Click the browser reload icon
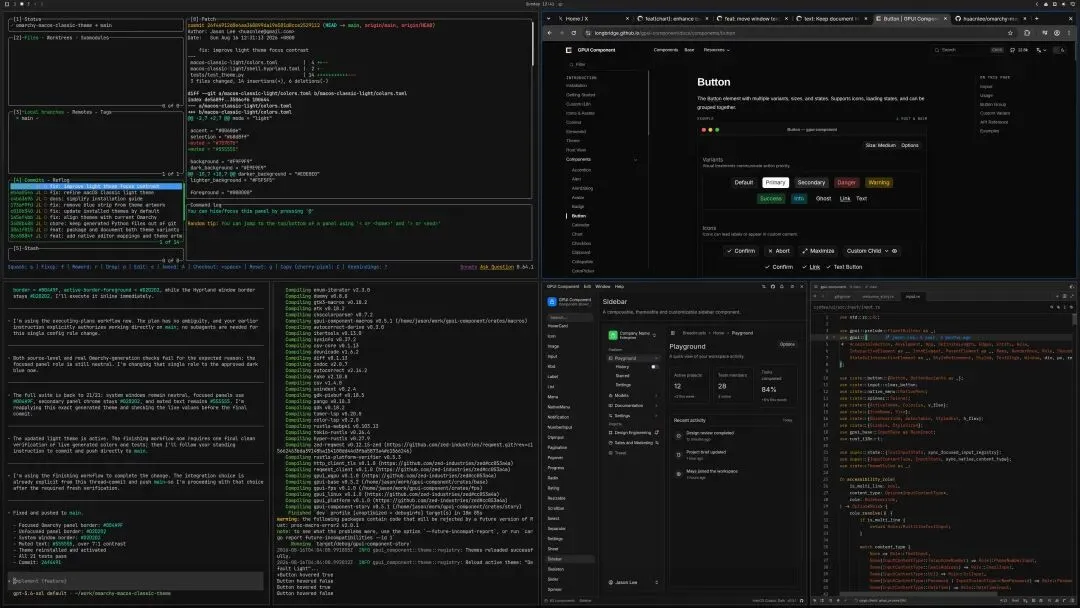The image size is (1080, 608). tap(573, 33)
